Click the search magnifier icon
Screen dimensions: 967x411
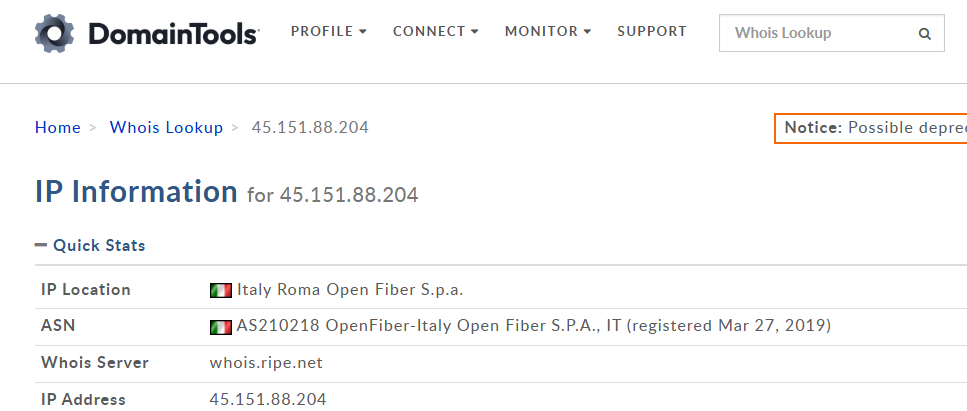tap(924, 33)
